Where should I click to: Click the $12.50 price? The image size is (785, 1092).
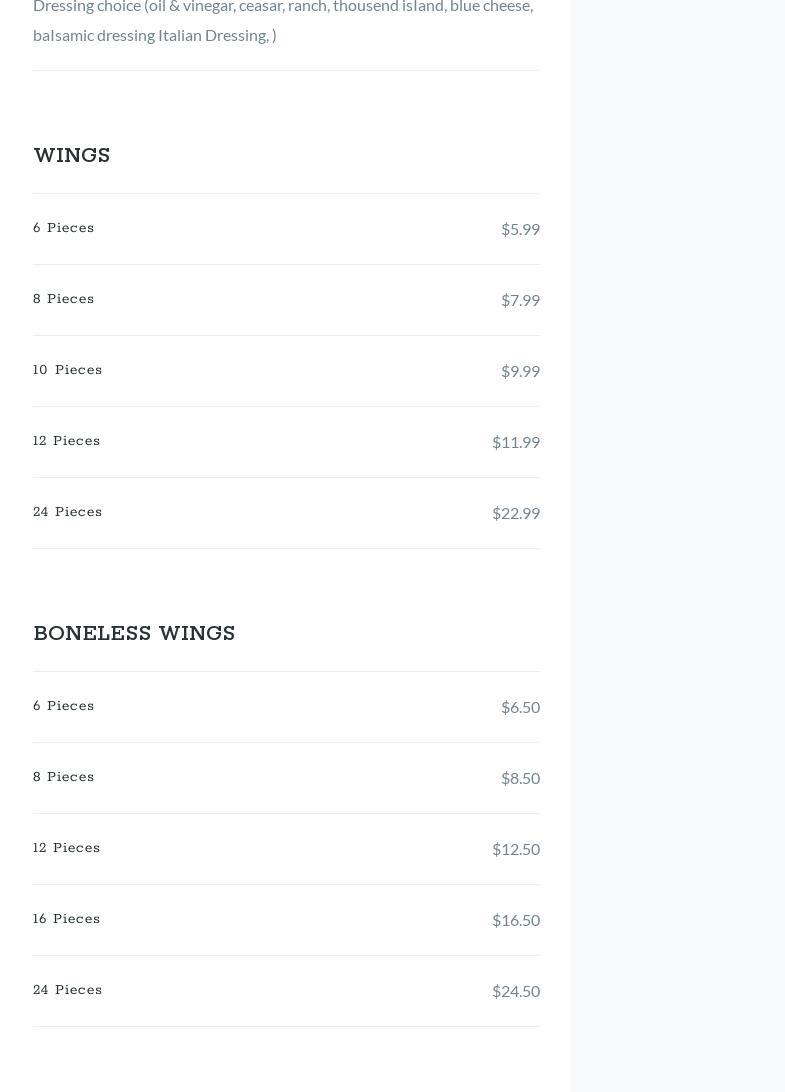click(x=516, y=849)
